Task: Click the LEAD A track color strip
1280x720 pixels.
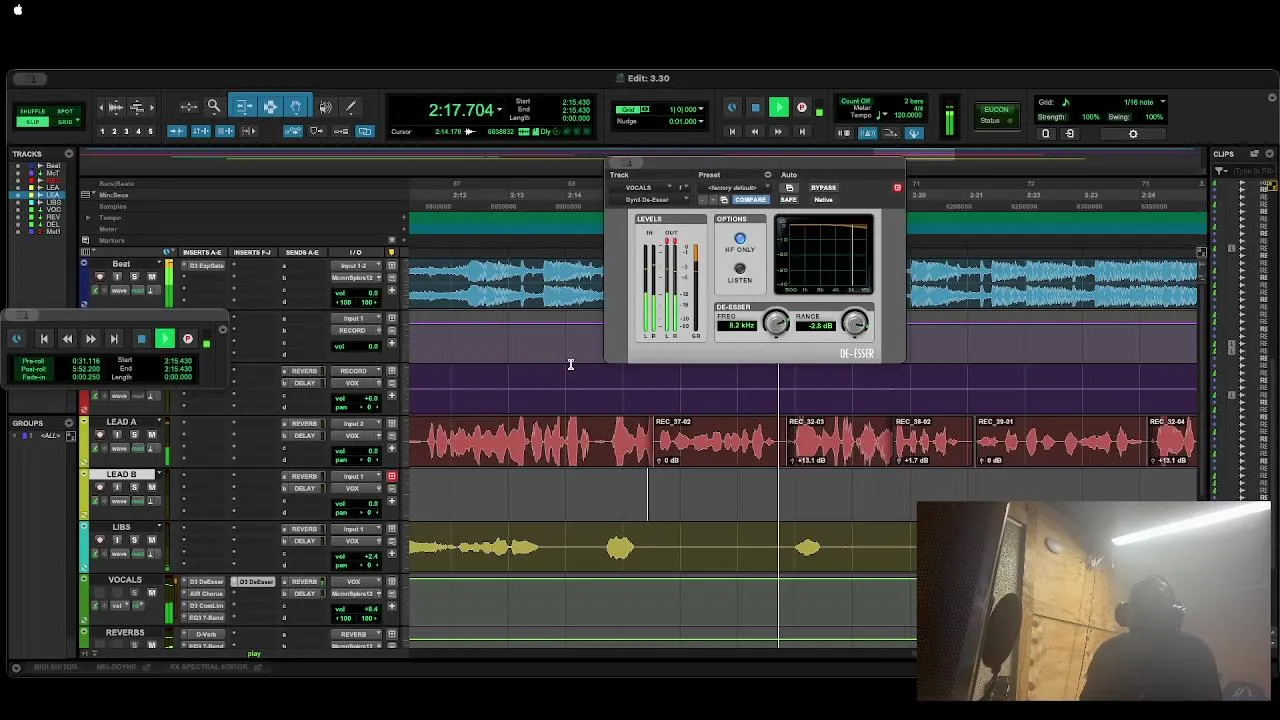Action: [x=85, y=442]
